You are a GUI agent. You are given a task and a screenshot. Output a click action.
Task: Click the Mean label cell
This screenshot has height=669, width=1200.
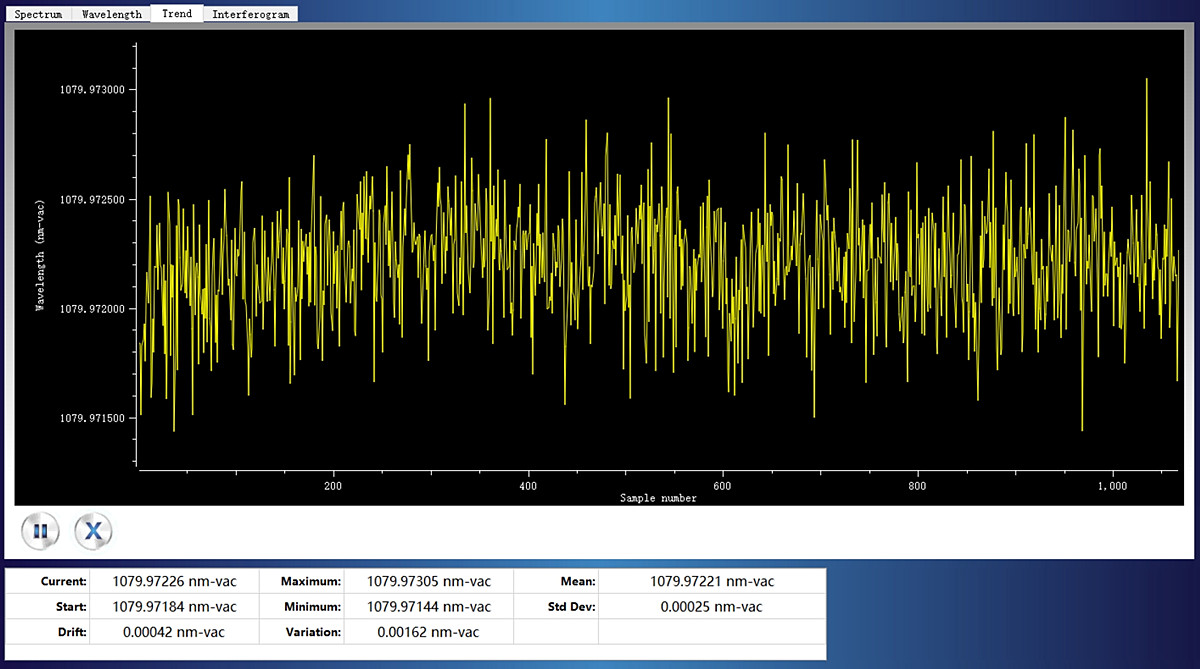click(556, 581)
